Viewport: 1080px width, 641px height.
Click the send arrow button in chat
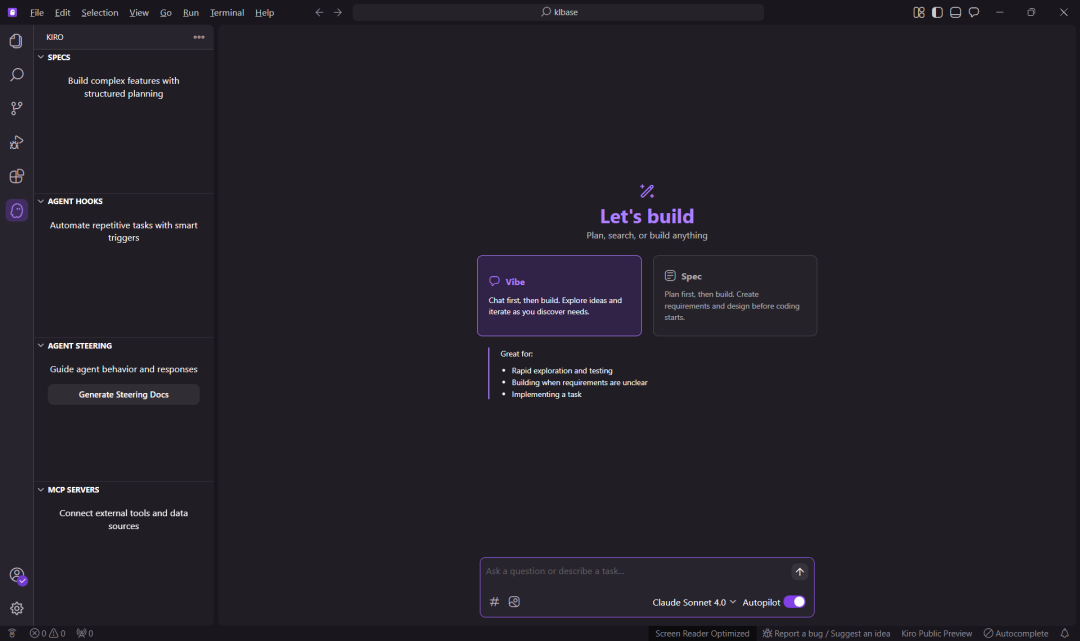point(799,572)
